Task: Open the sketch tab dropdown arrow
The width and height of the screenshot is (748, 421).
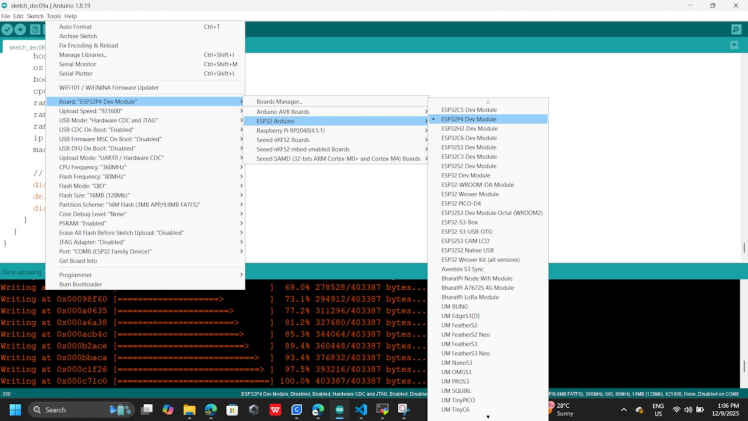Action: coord(734,45)
